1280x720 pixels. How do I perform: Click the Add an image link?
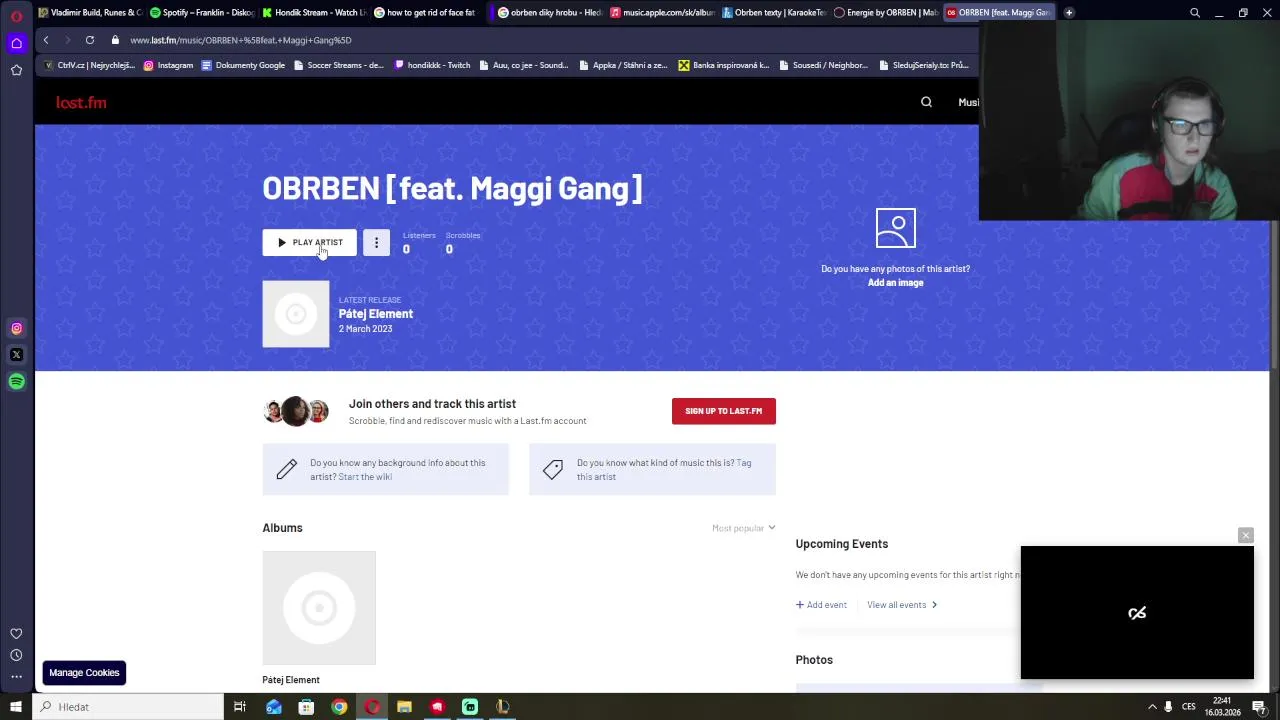pos(895,283)
